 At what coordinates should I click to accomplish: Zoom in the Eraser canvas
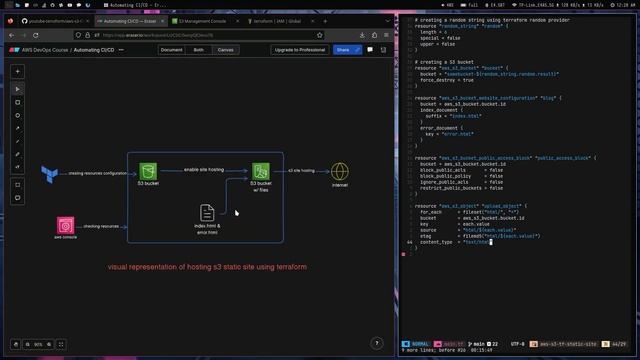49,344
